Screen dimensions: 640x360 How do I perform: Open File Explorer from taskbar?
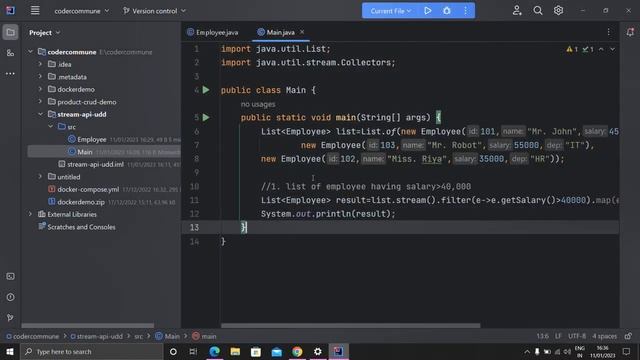click(x=235, y=351)
